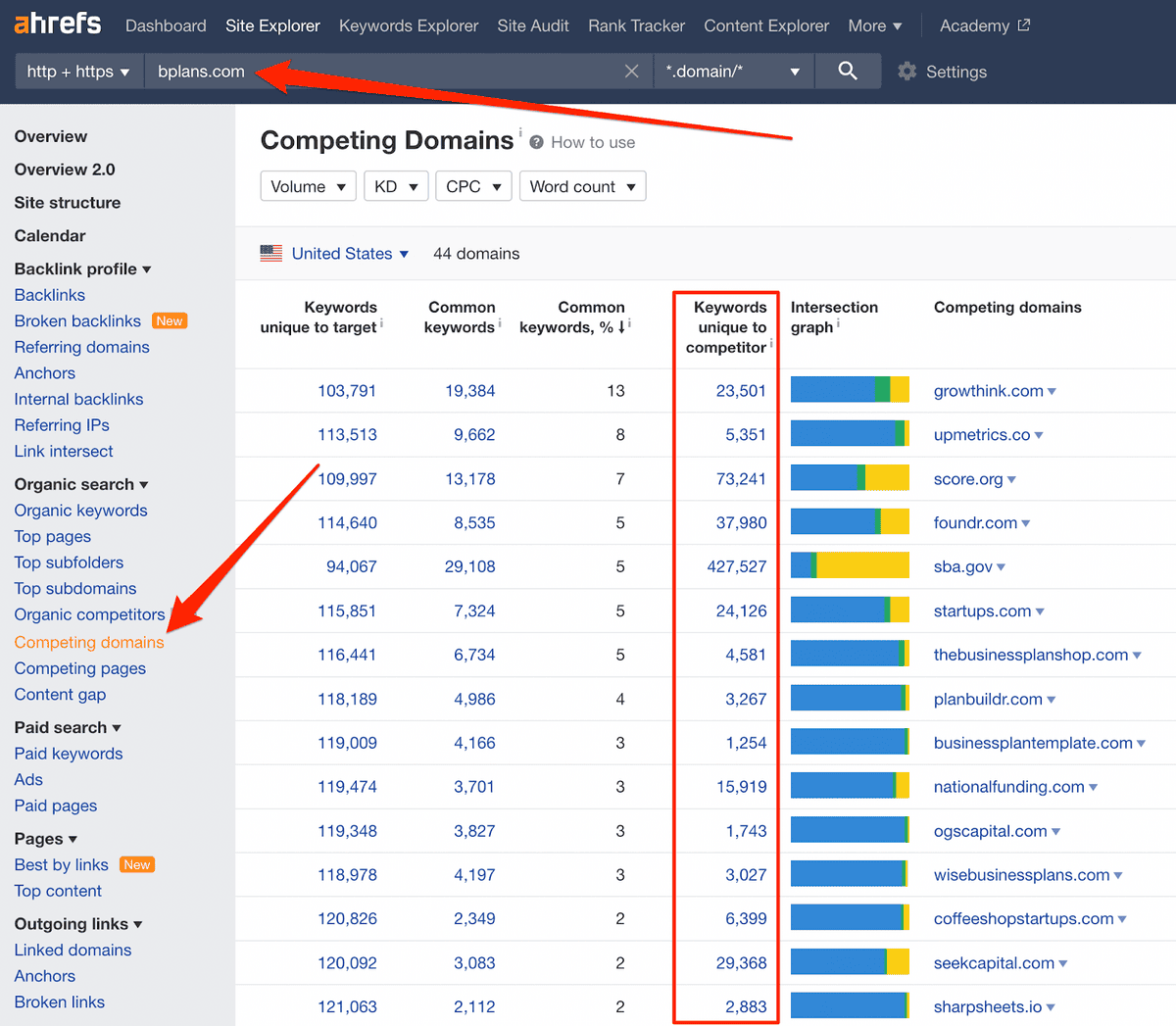The image size is (1176, 1026).
Task: Open Settings gear icon
Action: [907, 72]
